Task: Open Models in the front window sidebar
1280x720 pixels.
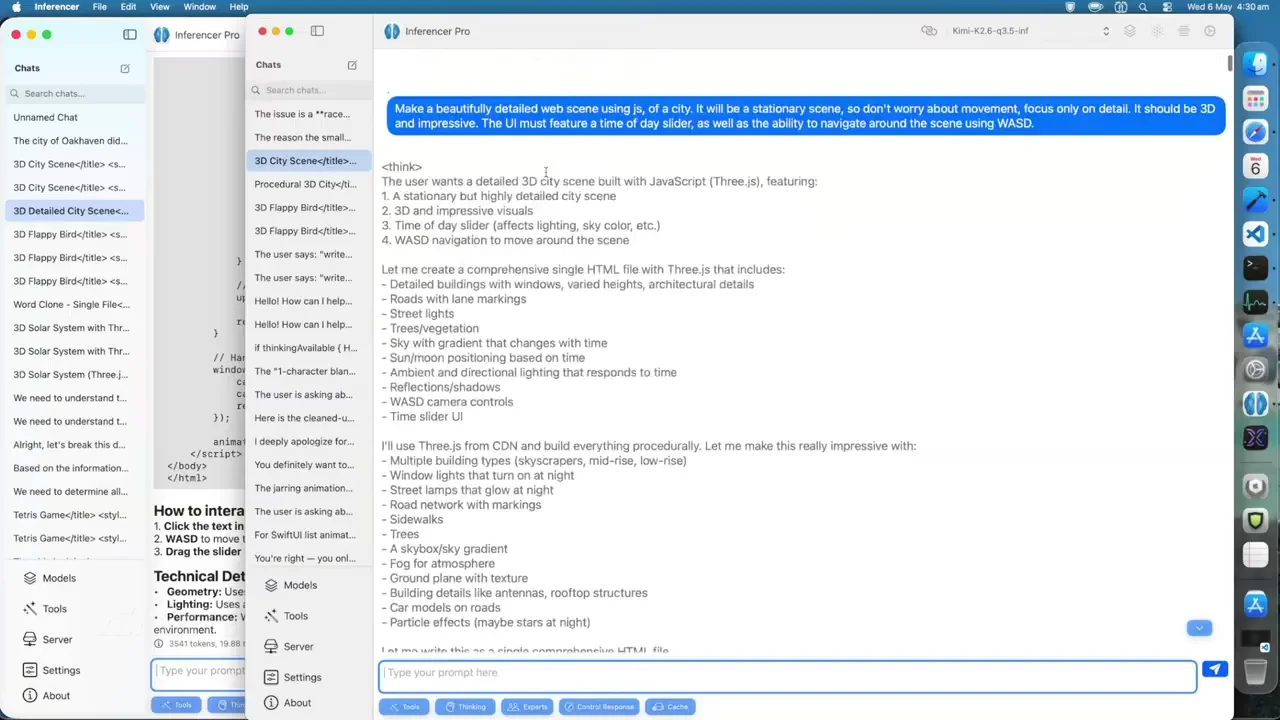Action: (x=299, y=585)
